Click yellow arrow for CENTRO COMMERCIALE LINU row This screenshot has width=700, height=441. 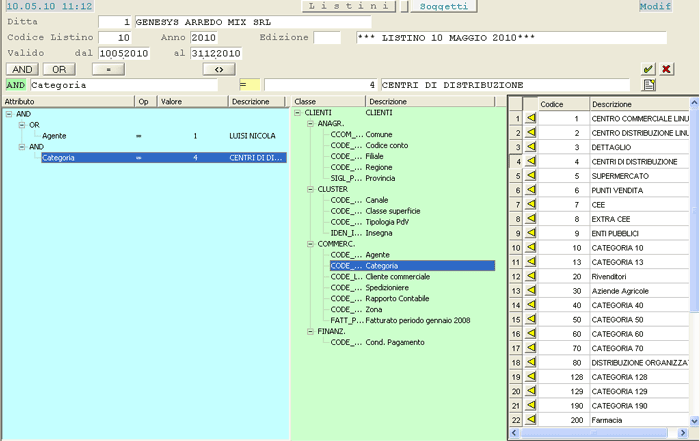point(531,118)
